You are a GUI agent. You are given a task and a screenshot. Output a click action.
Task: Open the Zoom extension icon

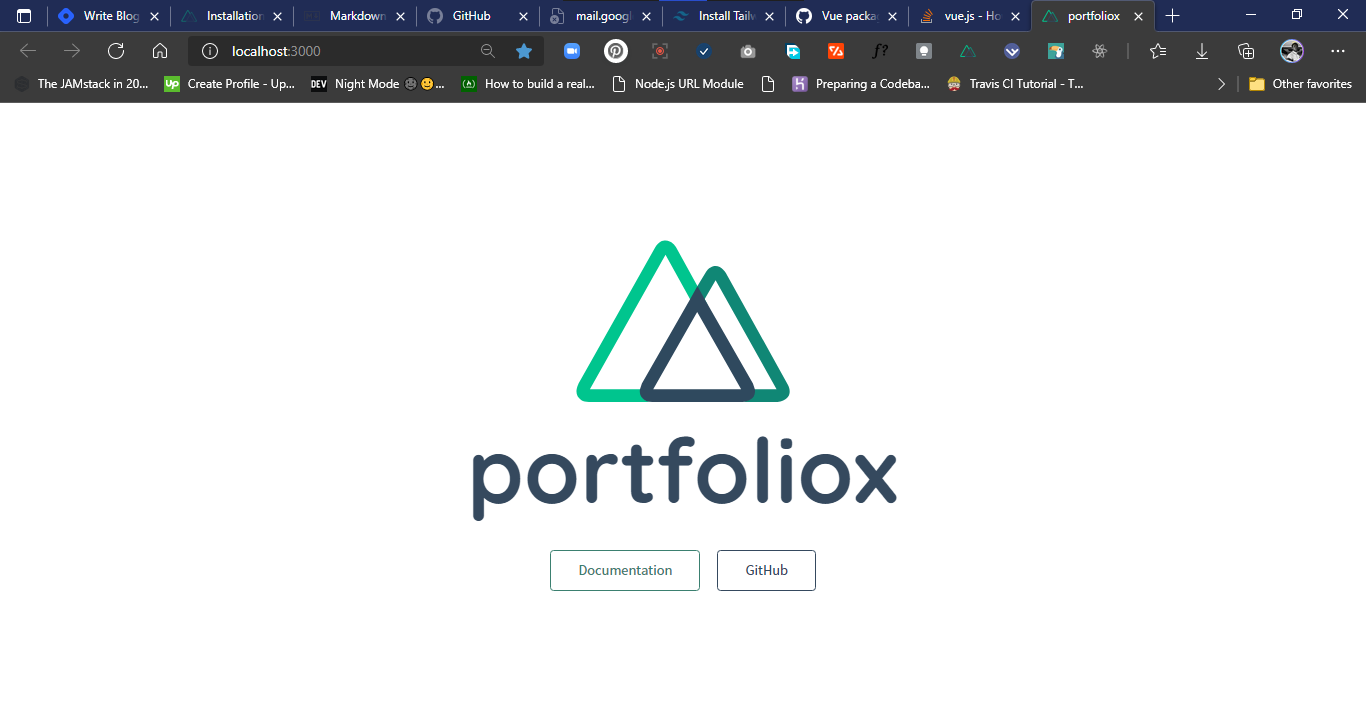(572, 51)
